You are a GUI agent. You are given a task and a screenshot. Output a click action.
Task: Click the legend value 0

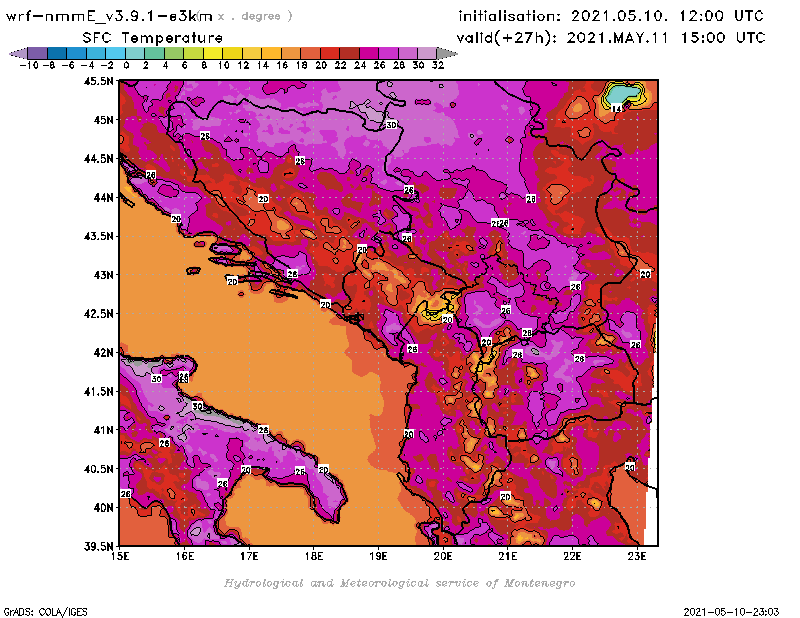[x=126, y=65]
